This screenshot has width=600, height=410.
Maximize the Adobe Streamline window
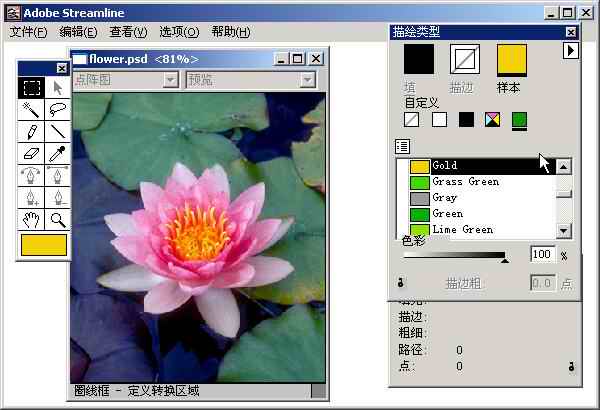pyautogui.click(x=567, y=13)
